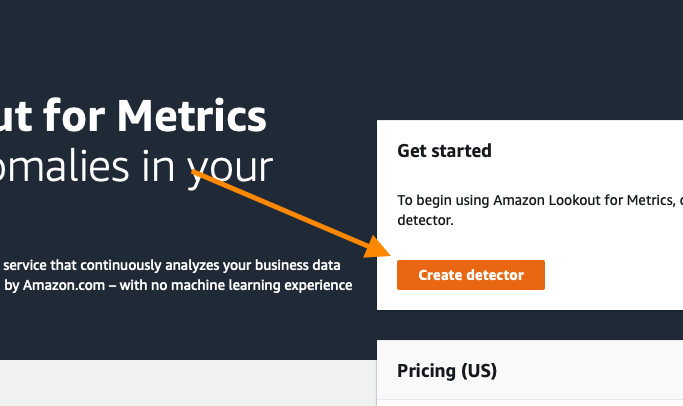Click the word 'Metrics' in the title
The width and height of the screenshot is (683, 406).
192,116
